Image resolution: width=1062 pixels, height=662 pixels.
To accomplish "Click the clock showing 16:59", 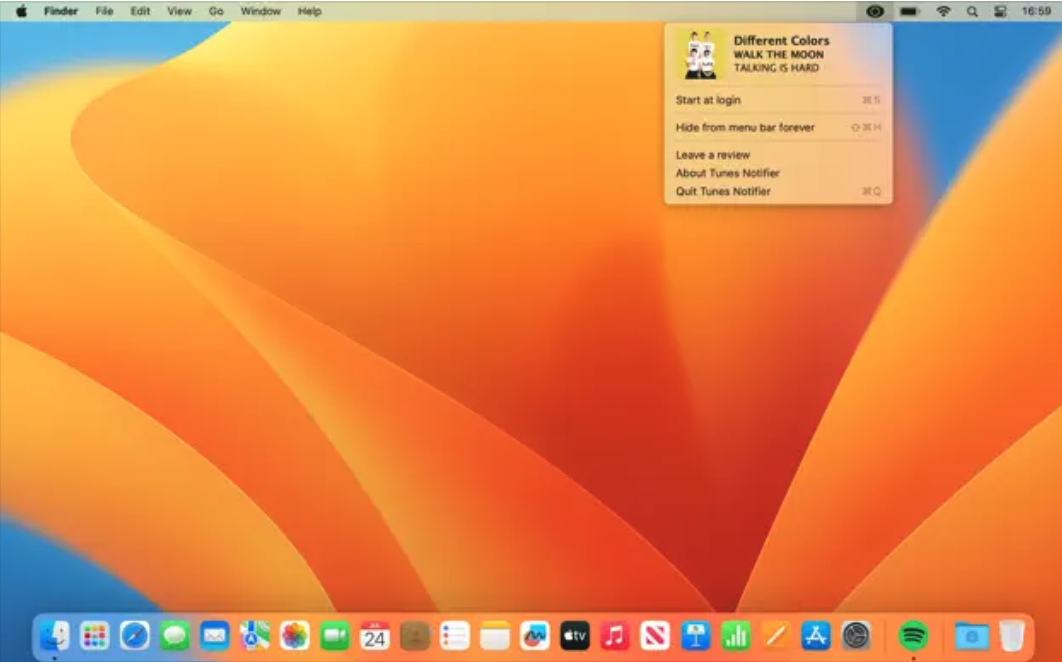I will tap(1035, 11).
